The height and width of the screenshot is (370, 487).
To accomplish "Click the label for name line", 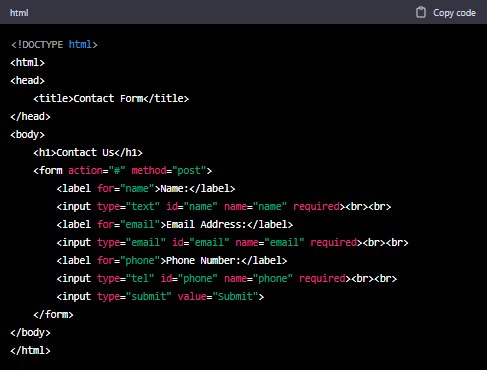I will 146,188.
